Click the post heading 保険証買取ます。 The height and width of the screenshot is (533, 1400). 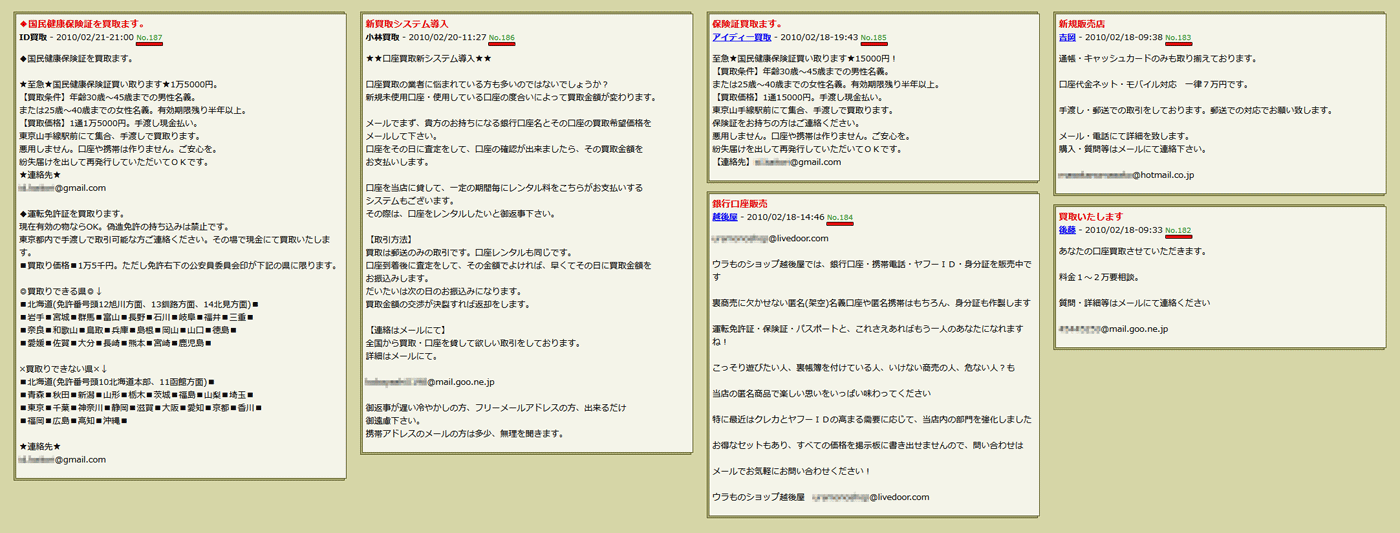[746, 23]
